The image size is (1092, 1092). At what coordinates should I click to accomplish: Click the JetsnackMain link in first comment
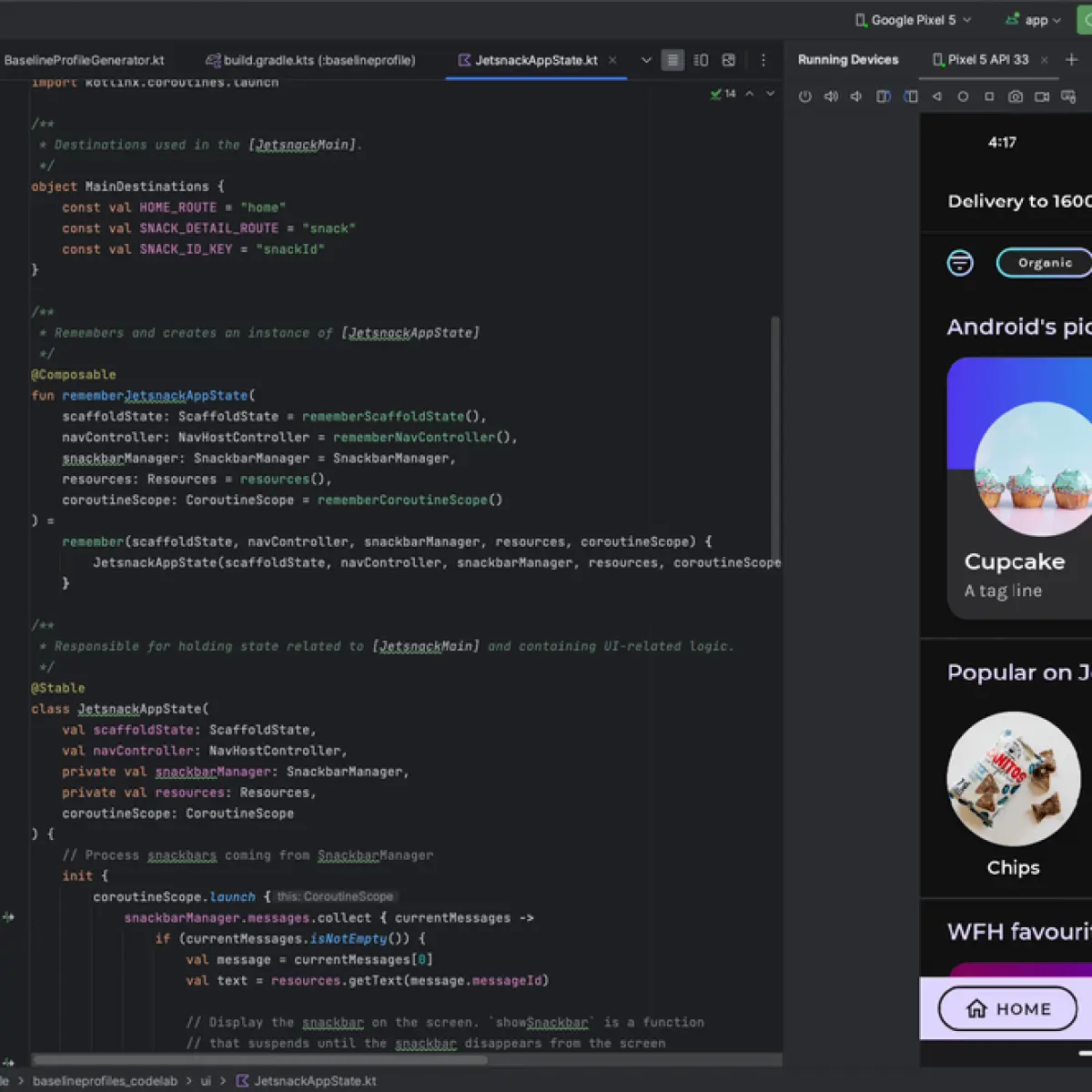pyautogui.click(x=305, y=145)
